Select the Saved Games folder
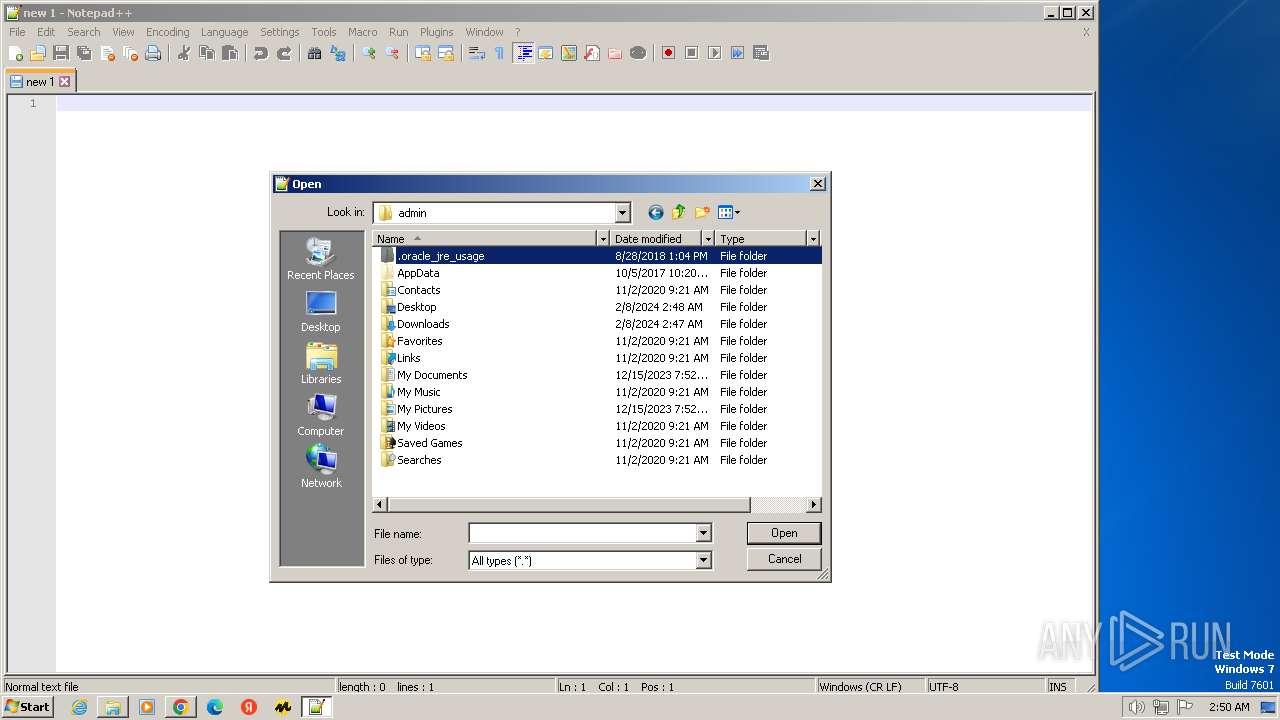The image size is (1280, 720). tap(430, 443)
